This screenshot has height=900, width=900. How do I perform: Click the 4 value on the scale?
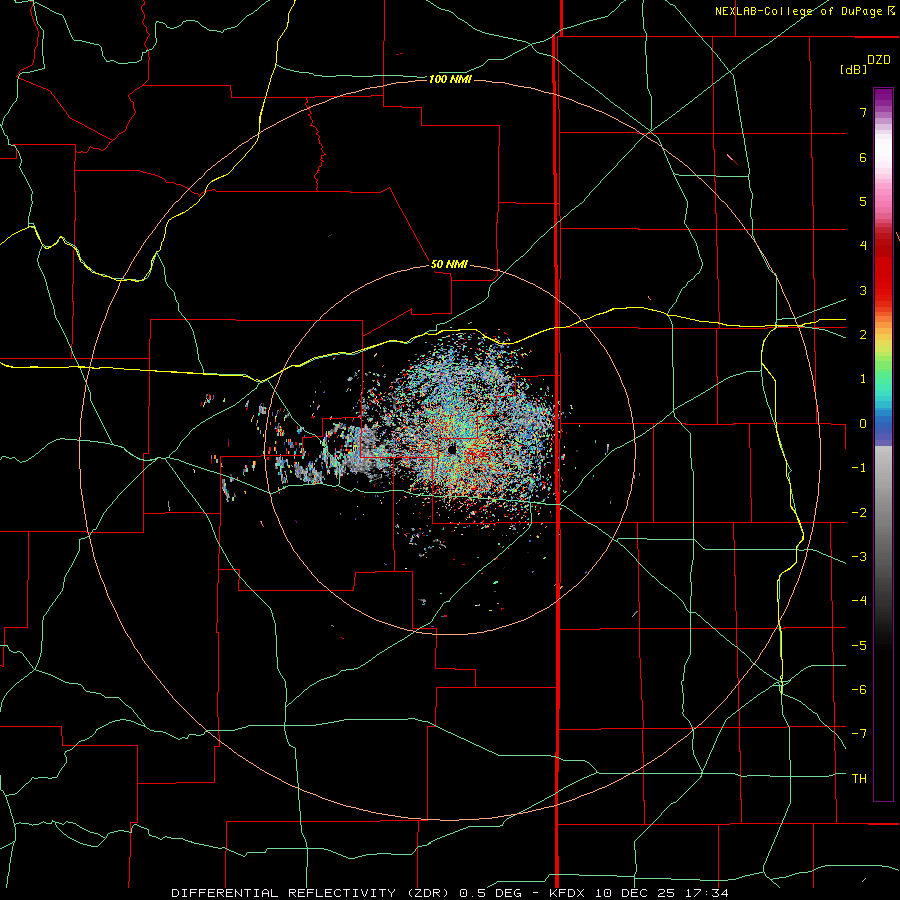tap(863, 246)
